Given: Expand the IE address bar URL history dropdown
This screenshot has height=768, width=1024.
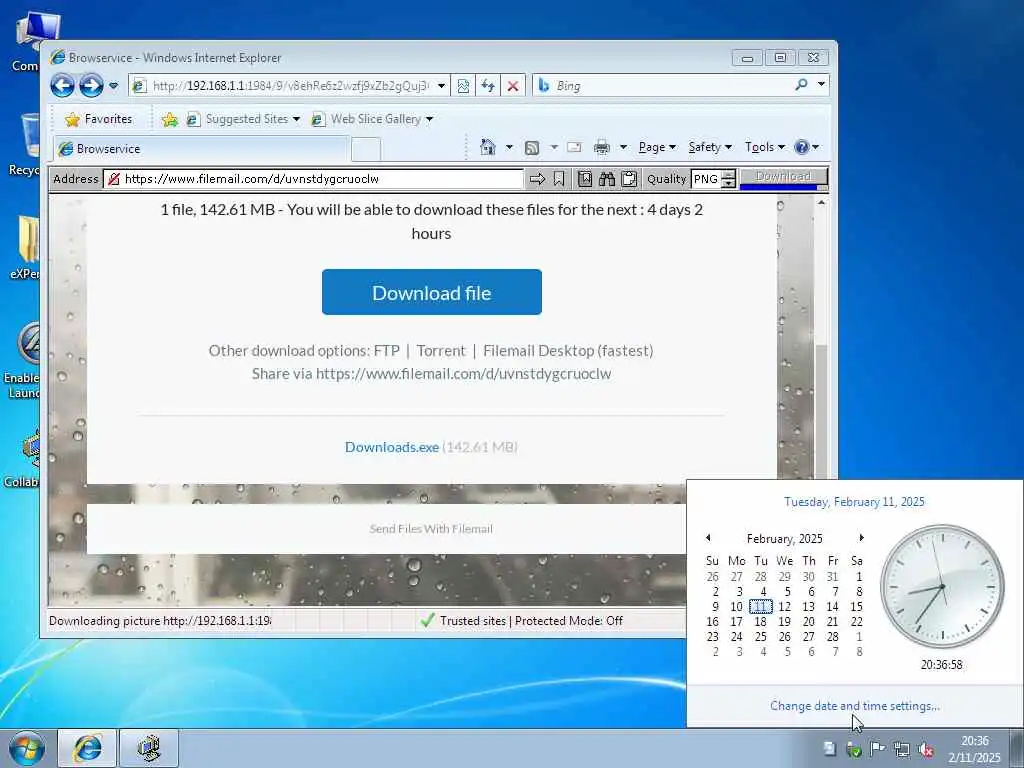Looking at the screenshot, I should (x=441, y=86).
